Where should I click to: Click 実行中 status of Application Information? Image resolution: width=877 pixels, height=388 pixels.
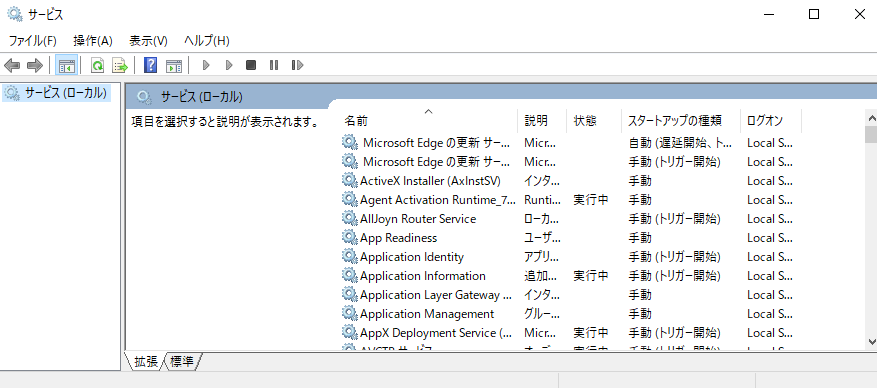click(591, 276)
